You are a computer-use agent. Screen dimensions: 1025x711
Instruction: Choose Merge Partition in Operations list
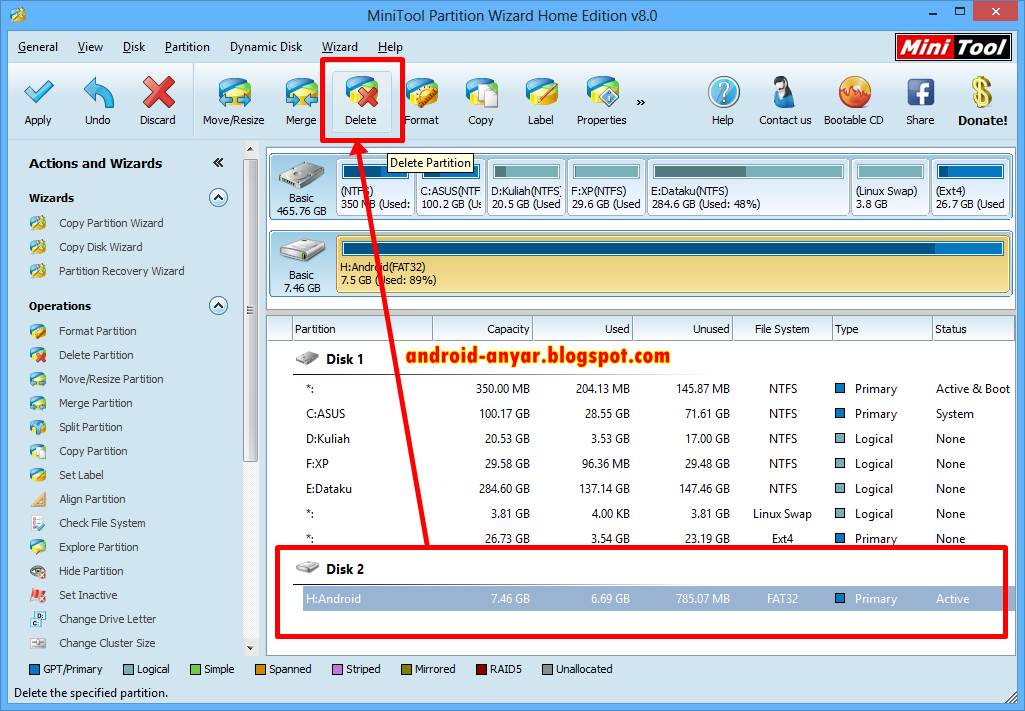coord(95,403)
